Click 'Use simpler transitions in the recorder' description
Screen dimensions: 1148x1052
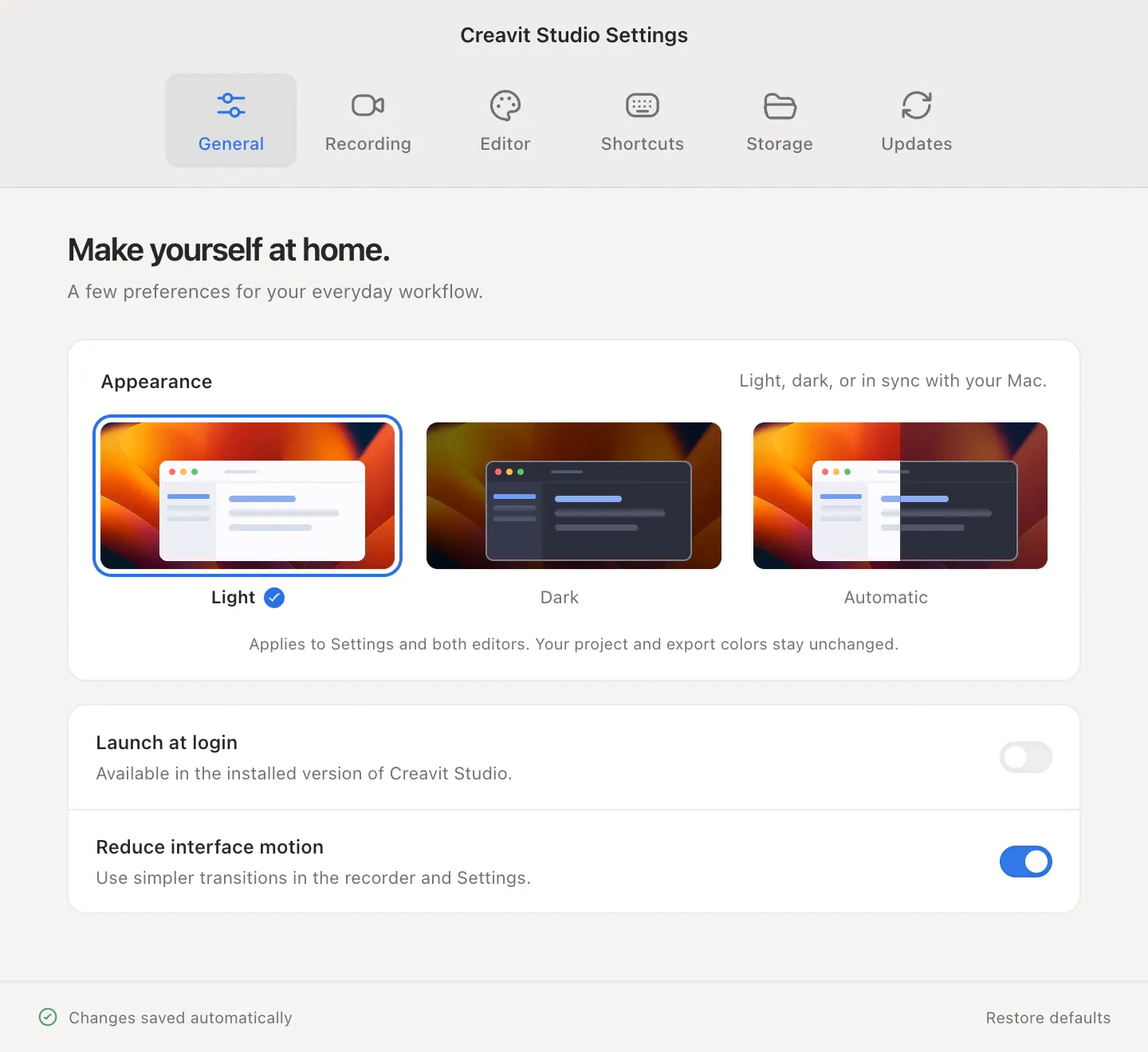313,878
